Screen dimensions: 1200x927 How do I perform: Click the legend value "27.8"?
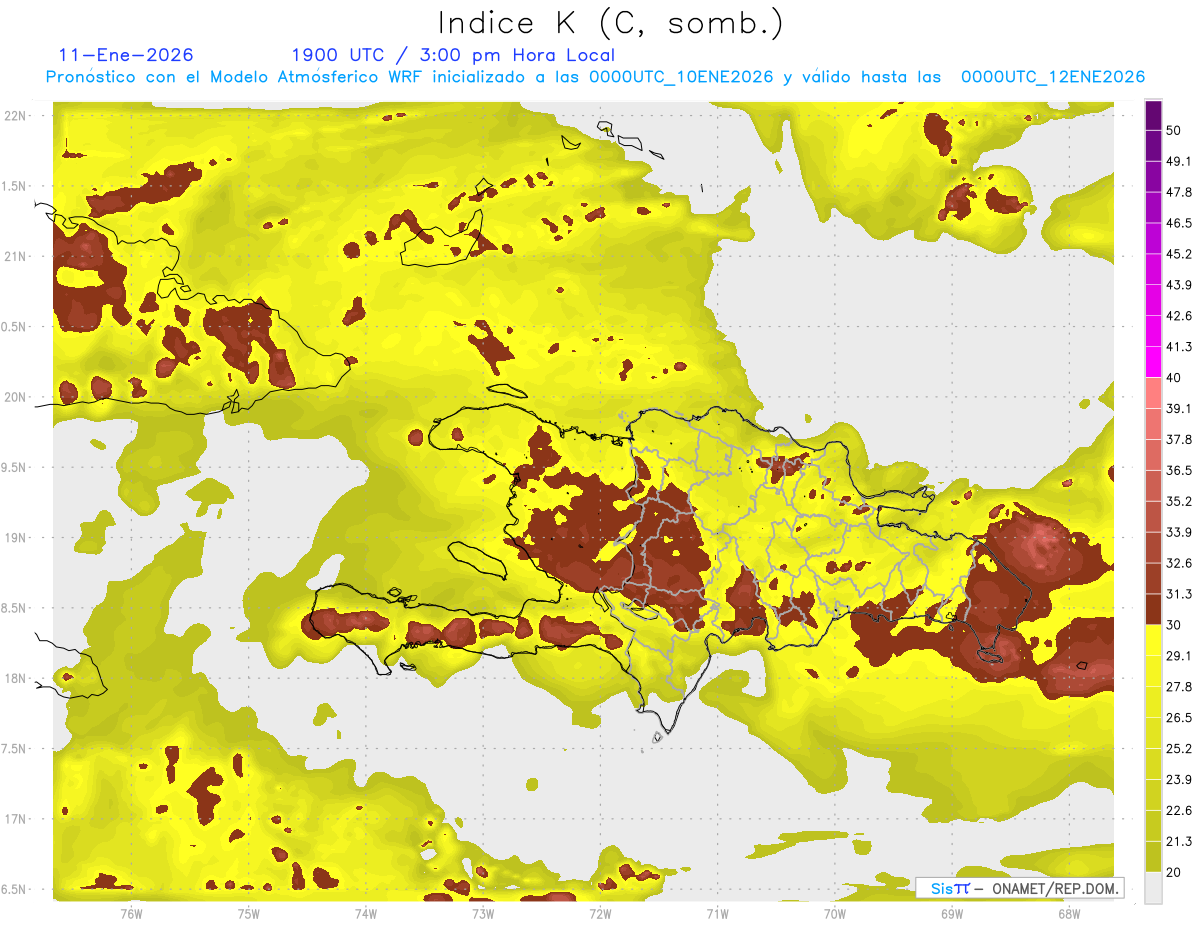[1178, 687]
